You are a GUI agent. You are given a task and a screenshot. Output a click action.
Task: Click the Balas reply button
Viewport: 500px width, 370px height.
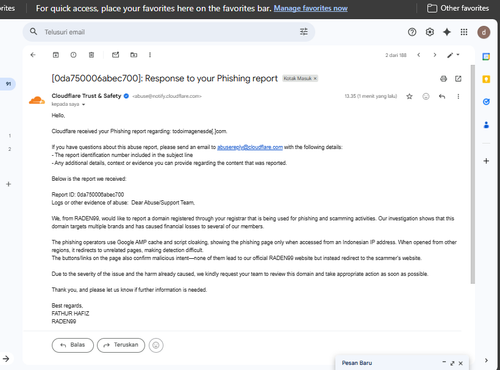[x=73, y=345]
